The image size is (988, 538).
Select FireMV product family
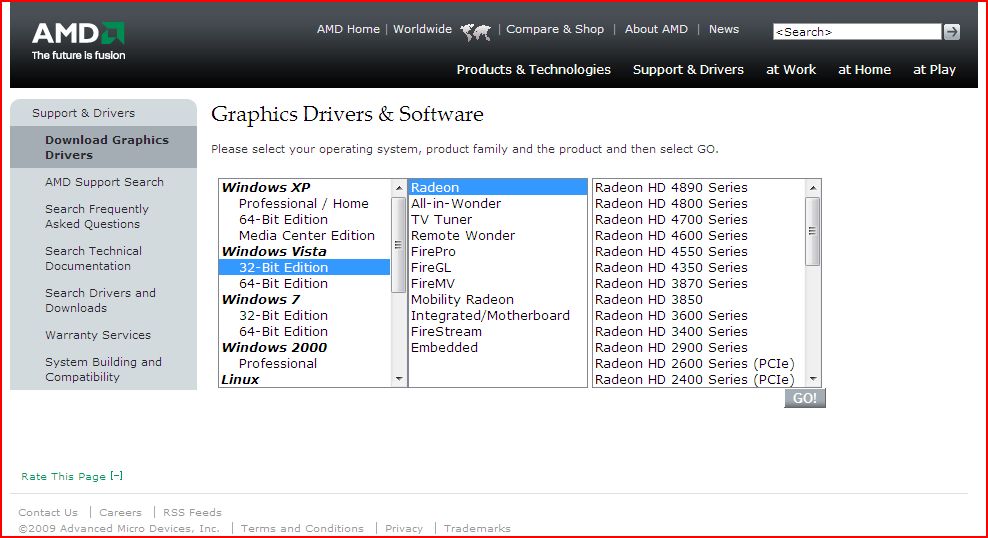coord(498,283)
